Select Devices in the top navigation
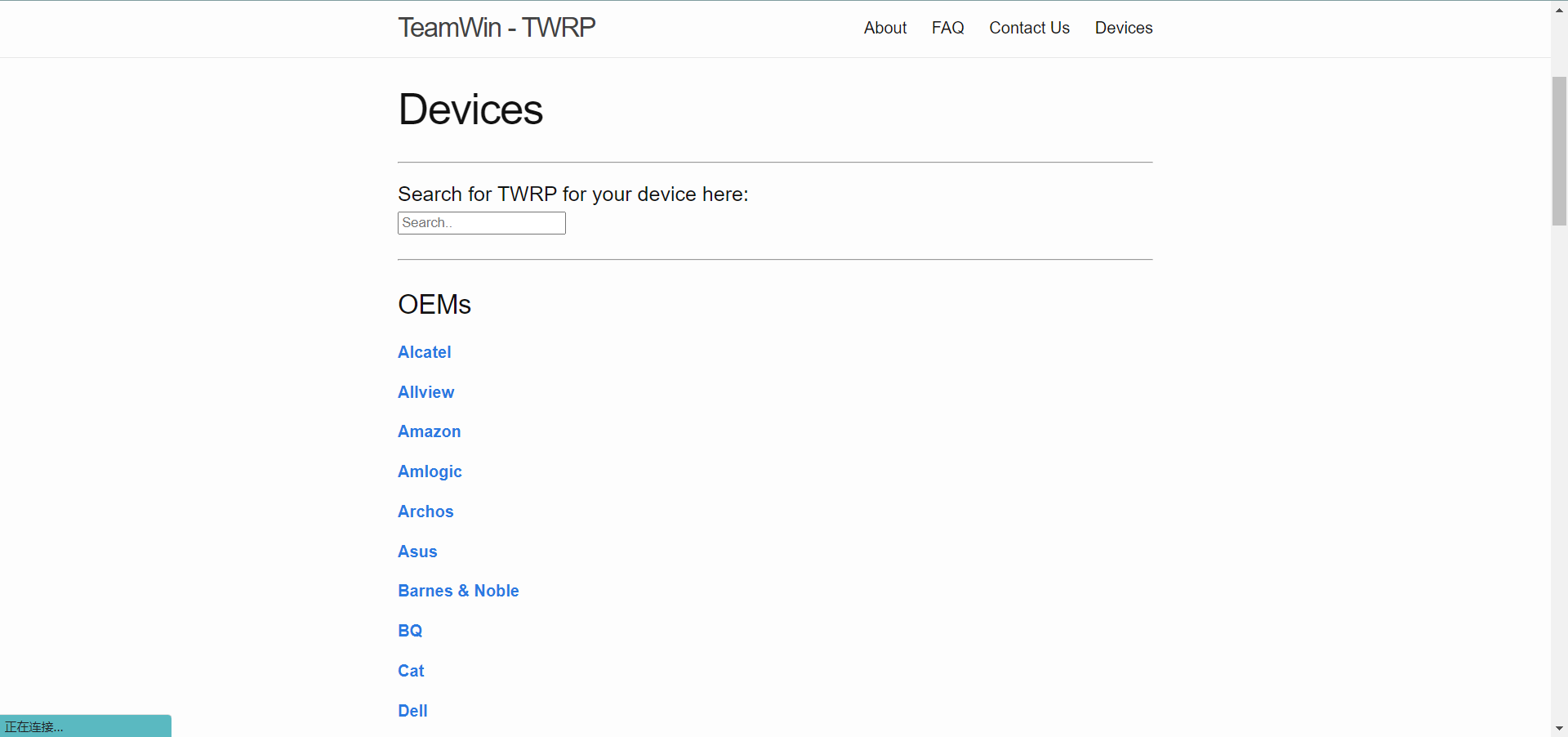Image resolution: width=1568 pixels, height=737 pixels. [x=1124, y=28]
